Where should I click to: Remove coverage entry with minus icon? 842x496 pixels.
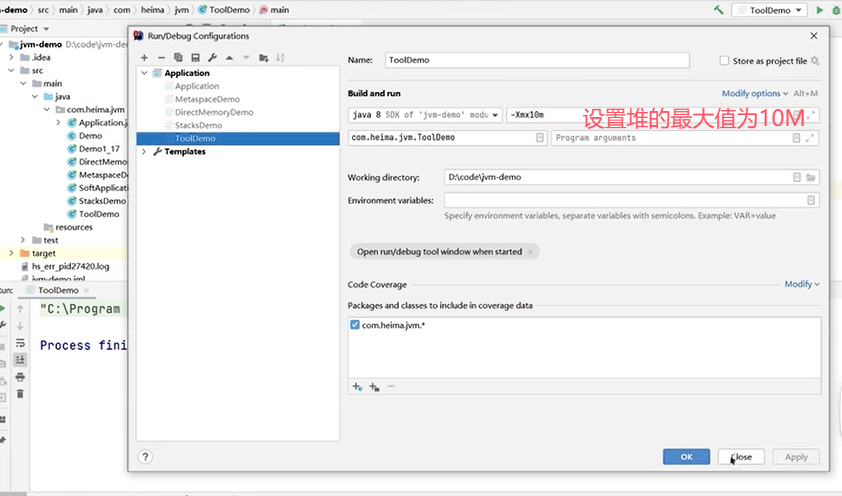click(x=391, y=386)
